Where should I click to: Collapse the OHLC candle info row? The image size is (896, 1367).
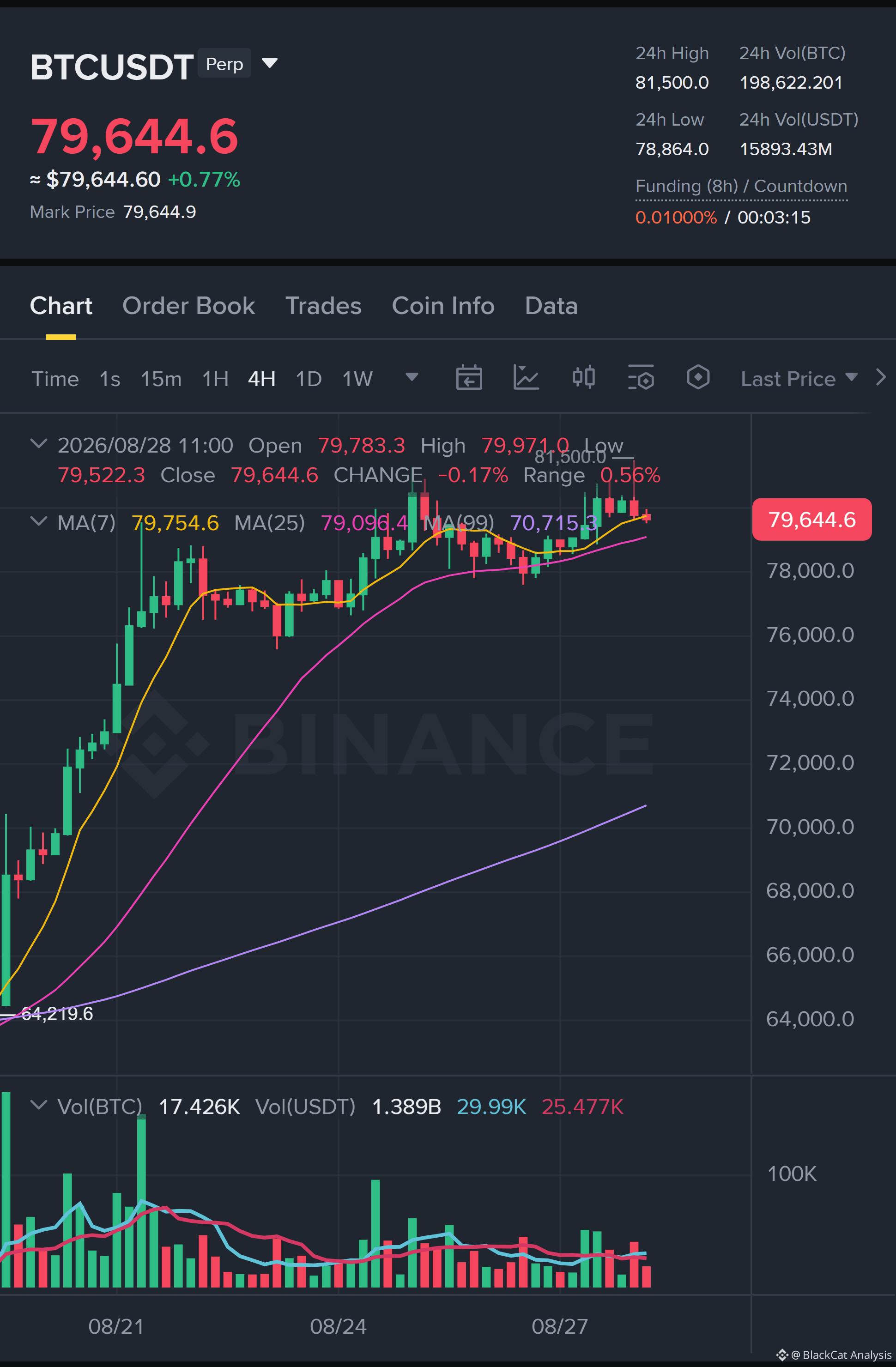[38, 443]
